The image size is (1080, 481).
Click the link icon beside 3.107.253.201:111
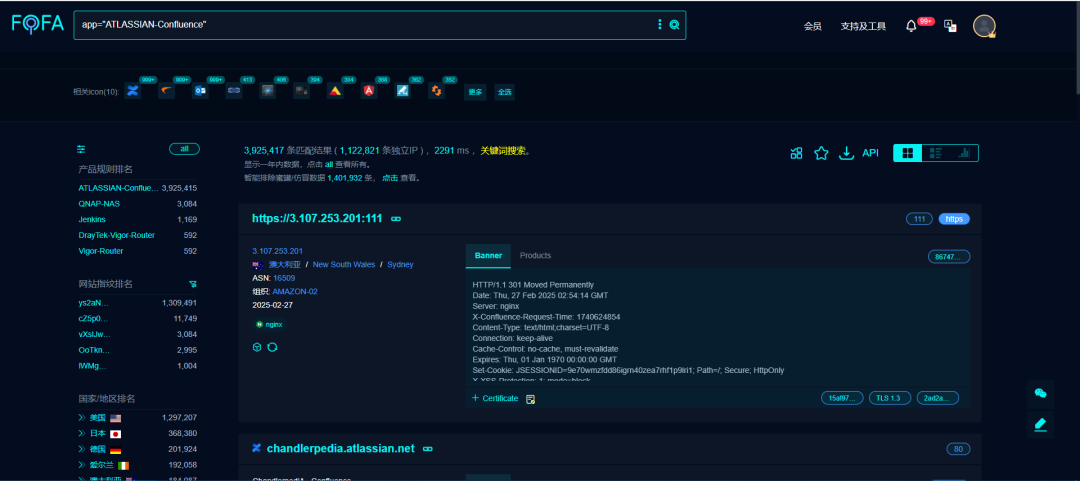click(396, 218)
